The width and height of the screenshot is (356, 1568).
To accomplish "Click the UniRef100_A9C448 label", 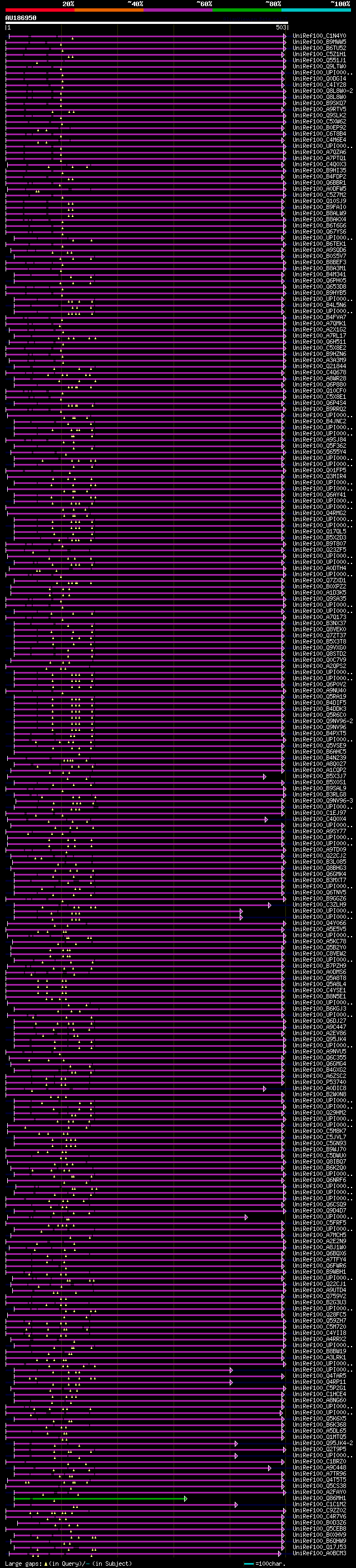I will [x=319, y=1467].
